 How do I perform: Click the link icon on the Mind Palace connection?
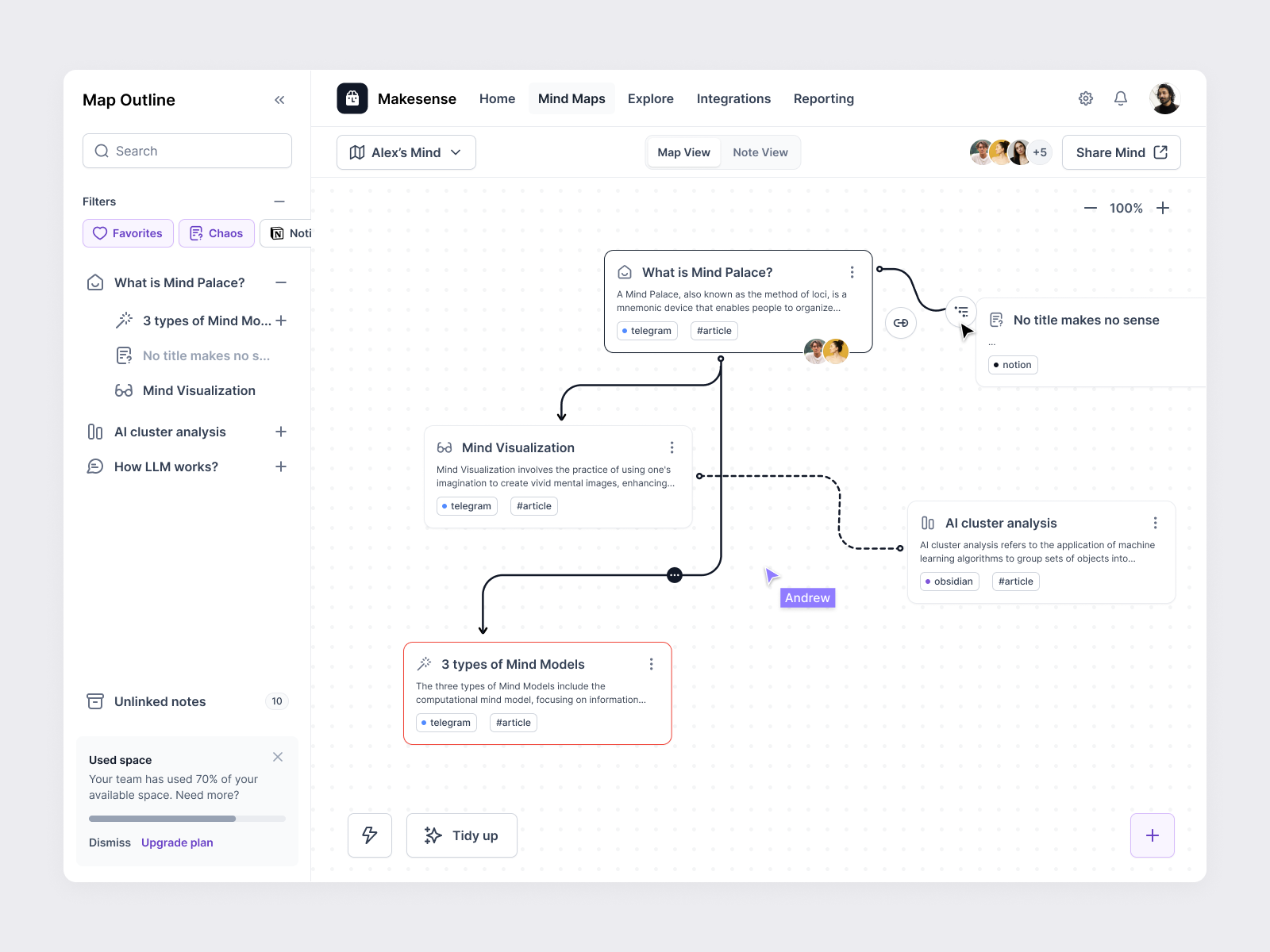pyautogui.click(x=900, y=323)
